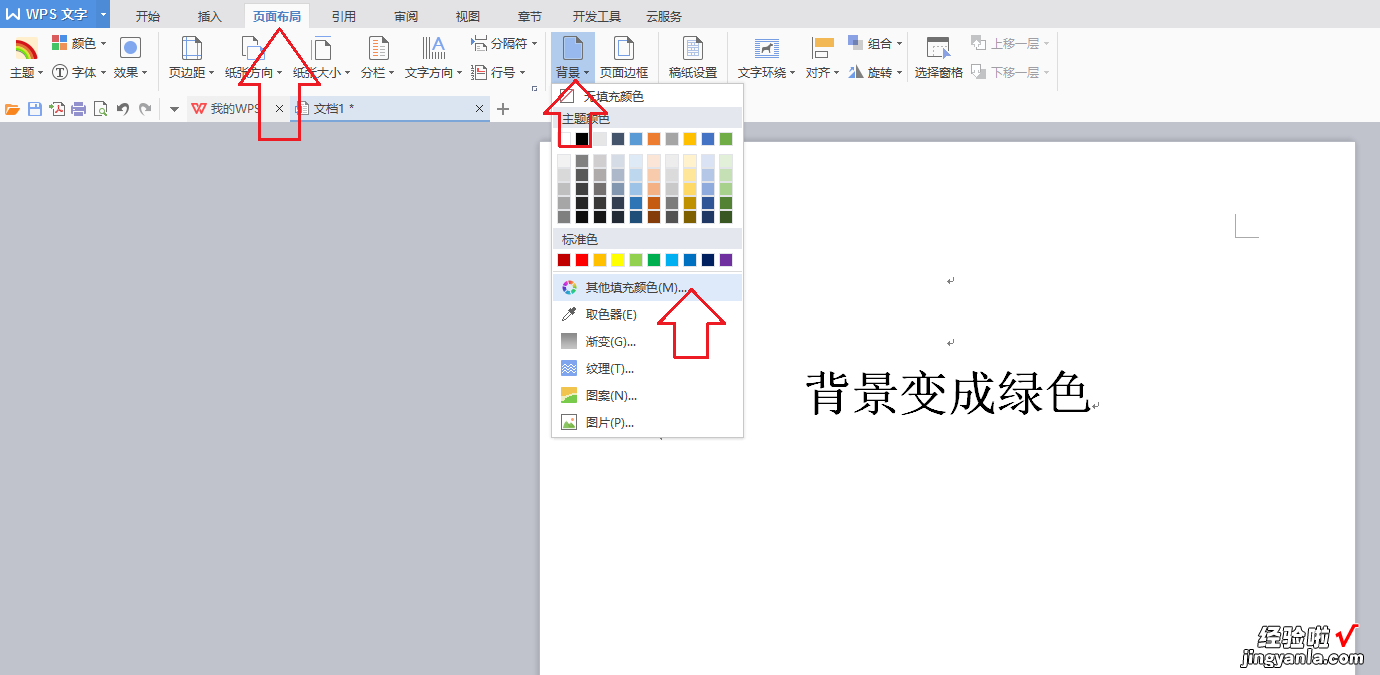Switch to the 开始 (Home) tab
The height and width of the screenshot is (675, 1380).
coord(147,16)
